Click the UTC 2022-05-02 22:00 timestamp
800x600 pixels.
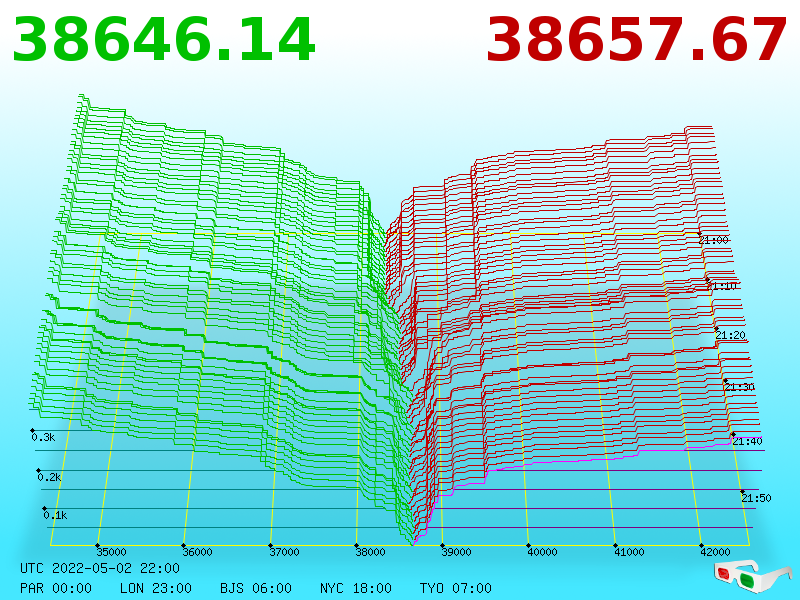pyautogui.click(x=100, y=568)
